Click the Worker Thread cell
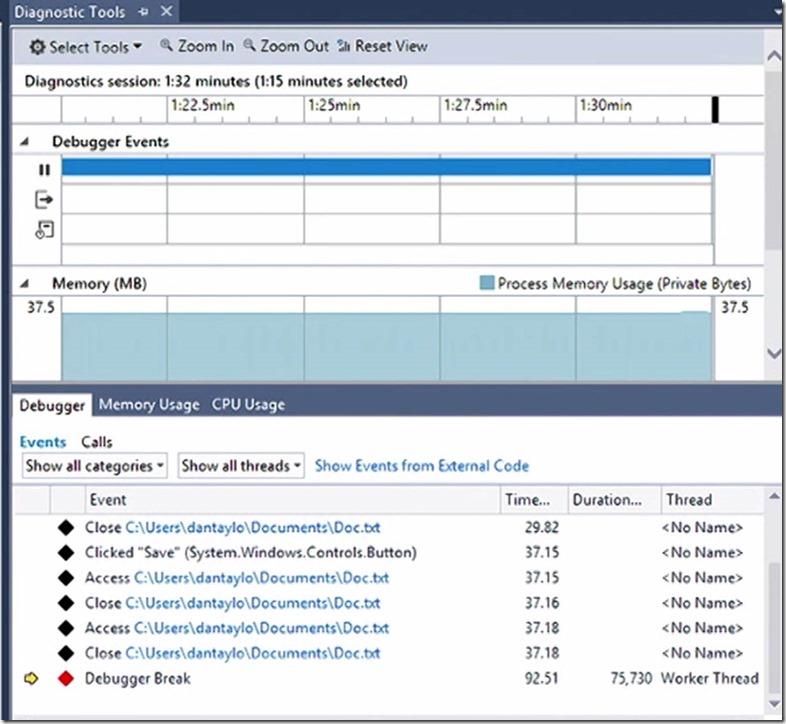Viewport: 786px width, 724px height. point(710,678)
